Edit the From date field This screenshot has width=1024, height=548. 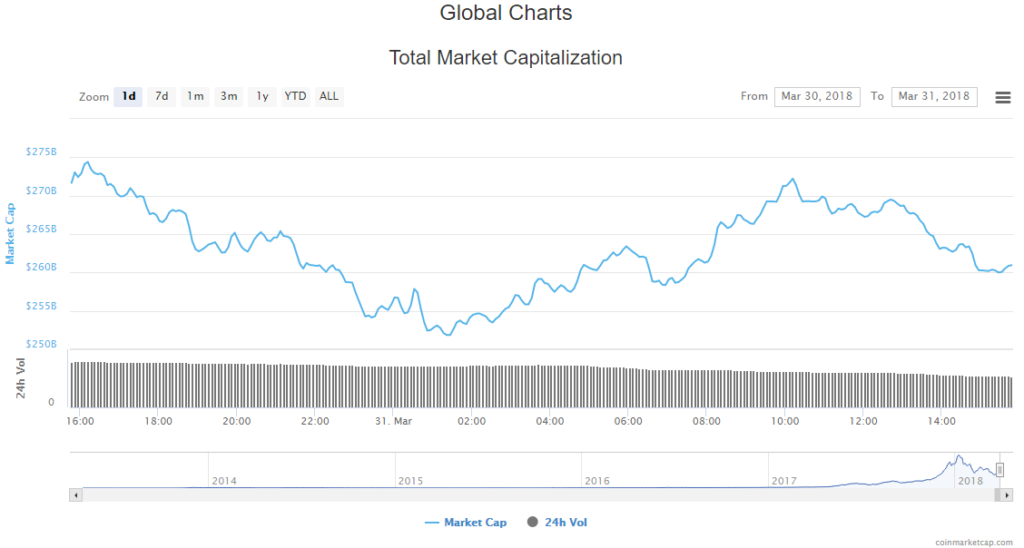[x=817, y=96]
